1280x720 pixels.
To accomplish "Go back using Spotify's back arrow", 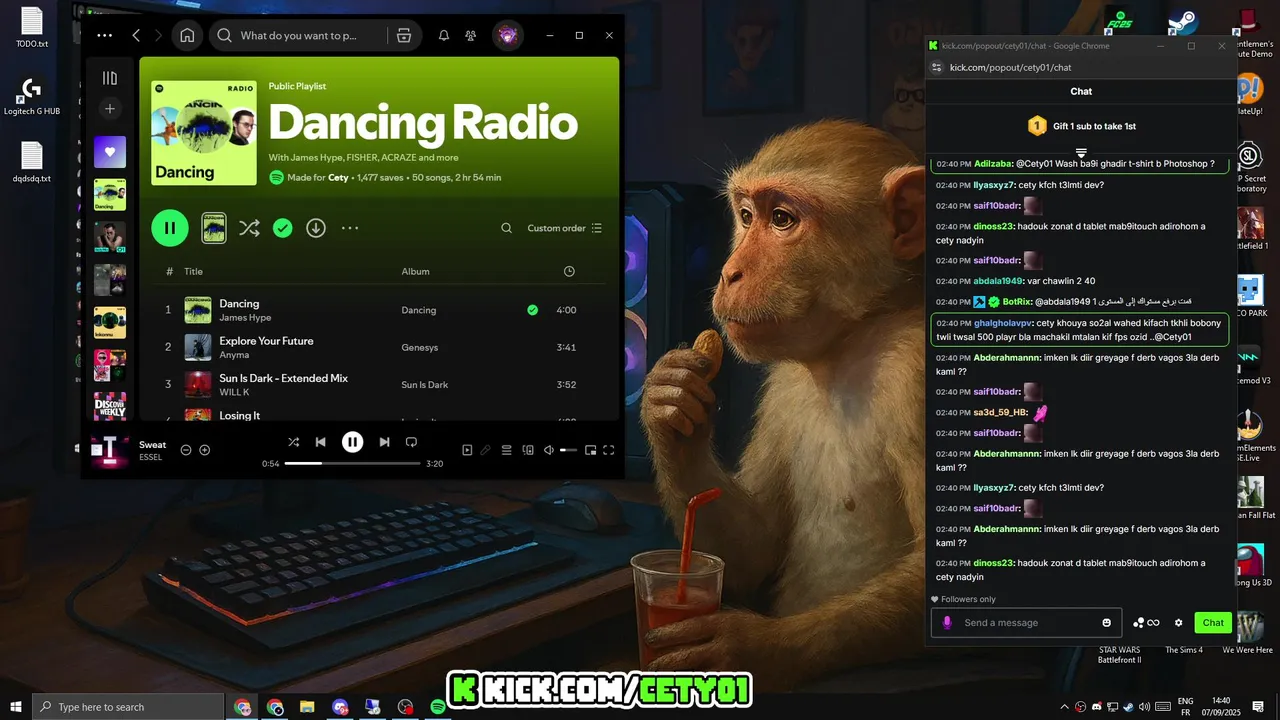I will pyautogui.click(x=137, y=35).
